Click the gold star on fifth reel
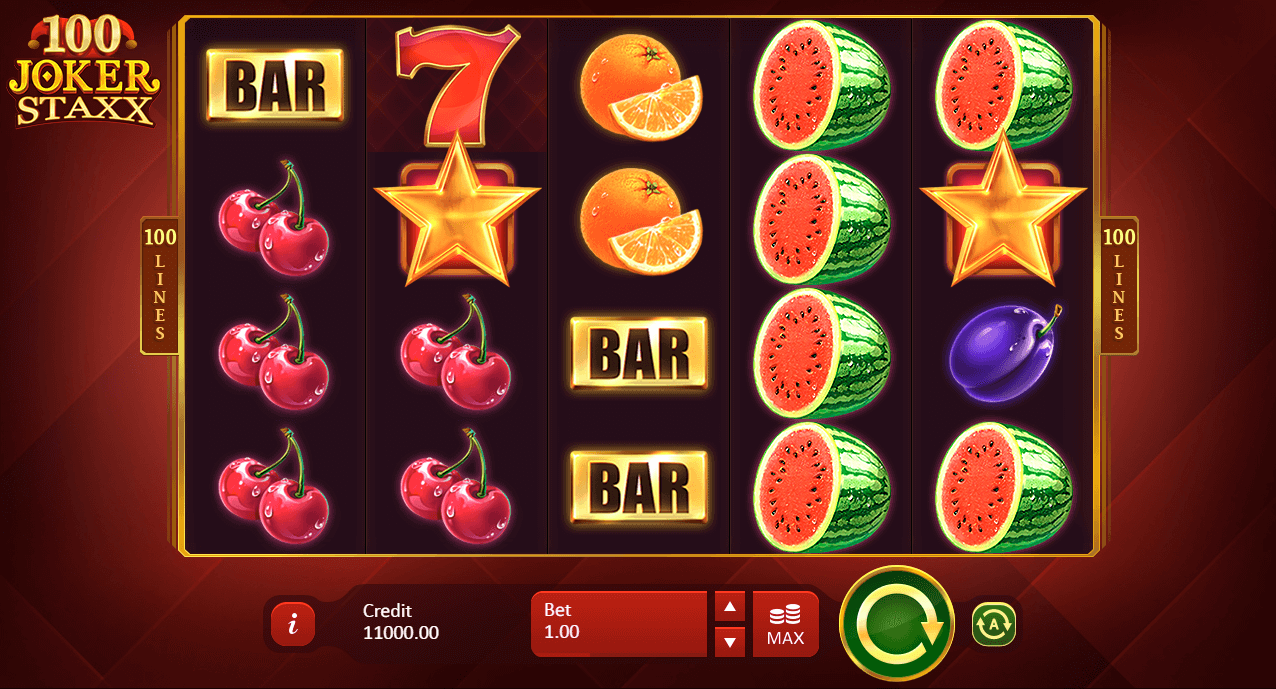1276x689 pixels. (x=1003, y=213)
